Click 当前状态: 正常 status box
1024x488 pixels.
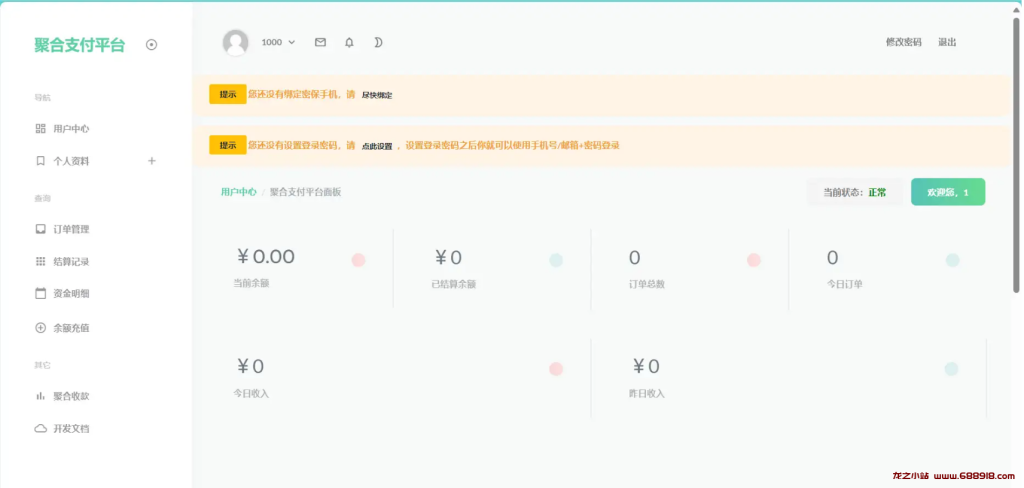click(x=855, y=192)
